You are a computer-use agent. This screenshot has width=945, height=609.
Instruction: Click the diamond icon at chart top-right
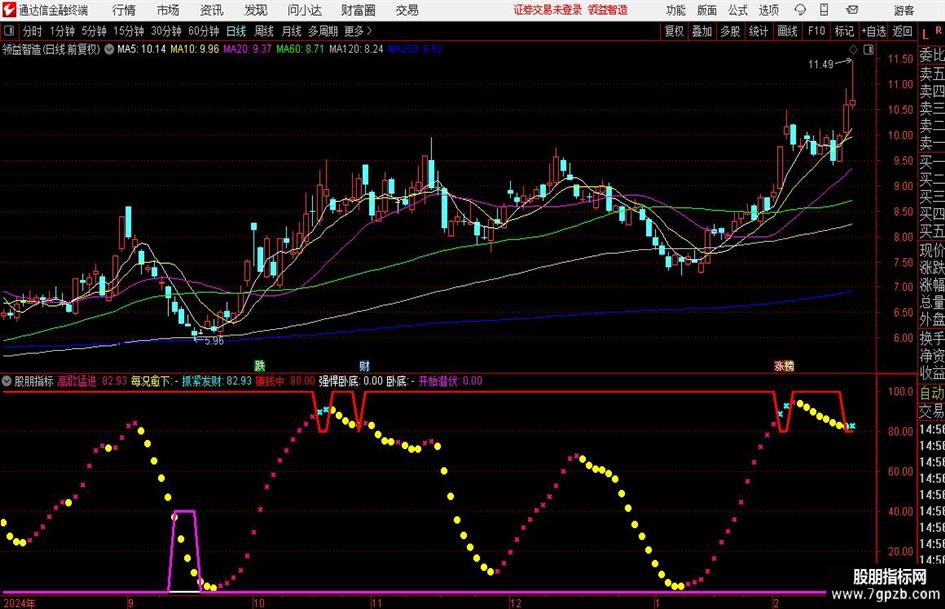tap(853, 50)
